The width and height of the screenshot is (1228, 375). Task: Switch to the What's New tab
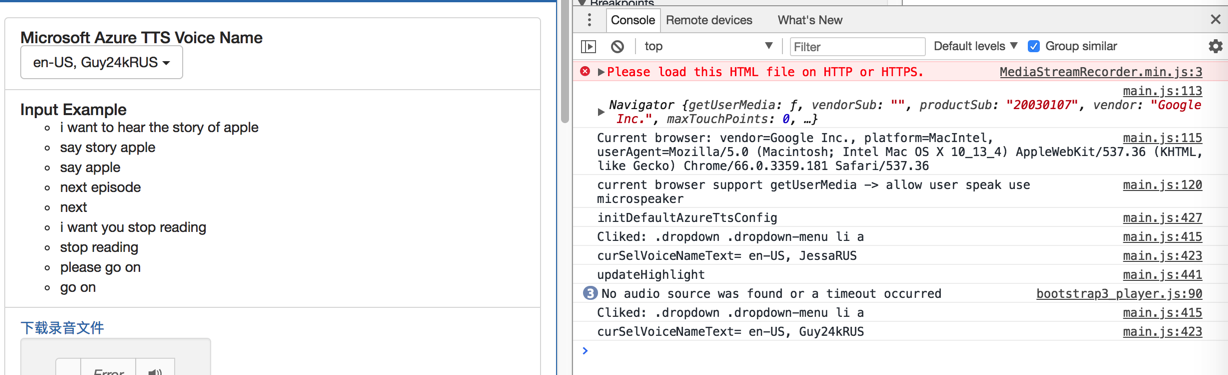pos(810,20)
